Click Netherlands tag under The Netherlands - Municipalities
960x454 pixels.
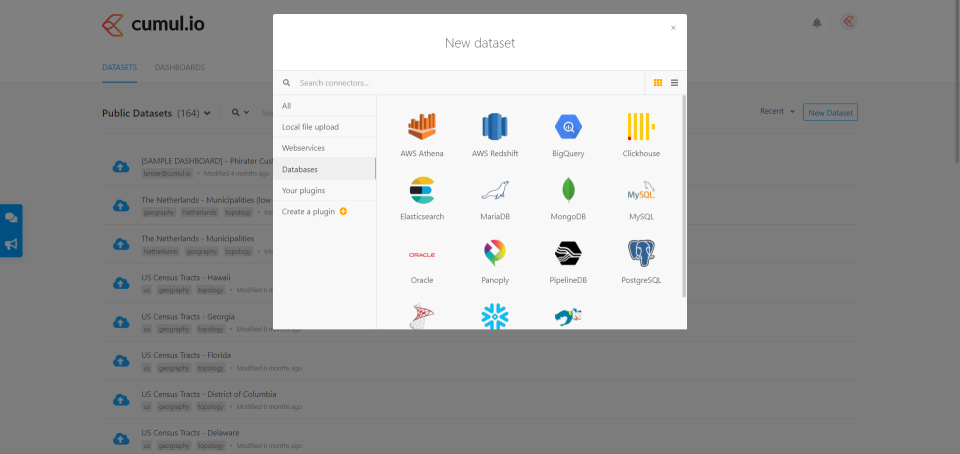tap(161, 251)
